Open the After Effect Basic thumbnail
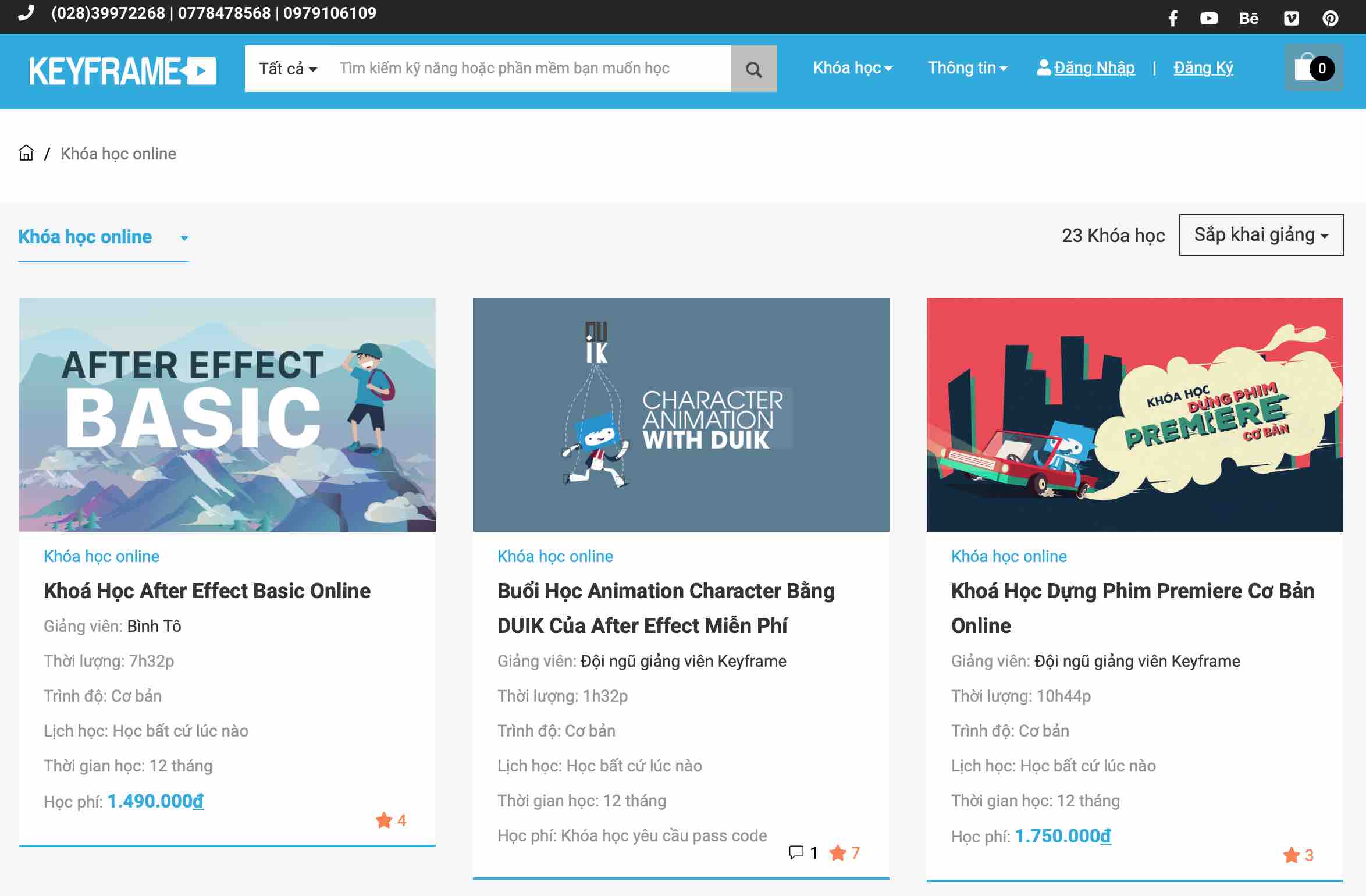Screen dimensions: 1366x896 coord(227,415)
